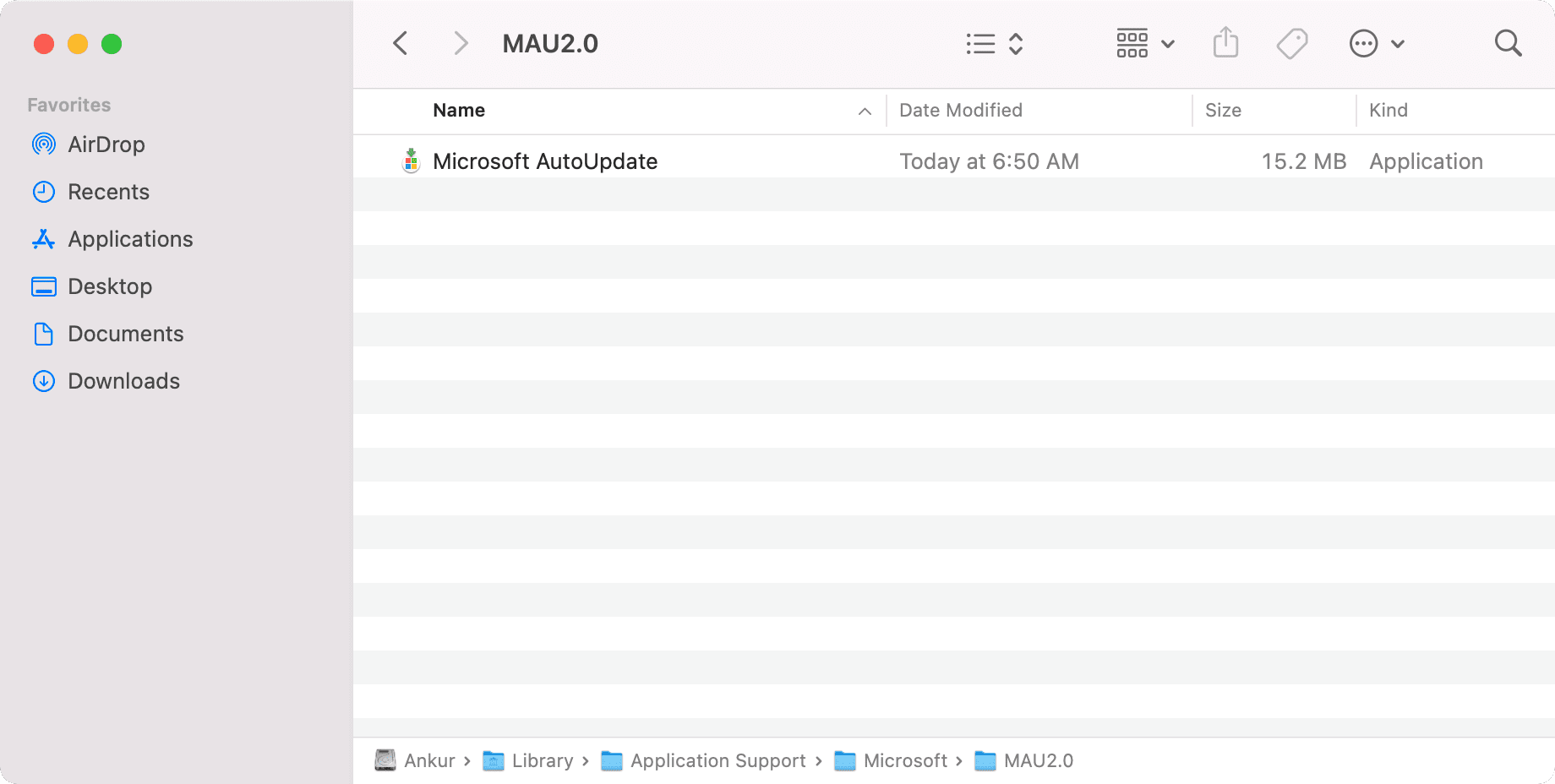Go forward with the right chevron button

[461, 43]
